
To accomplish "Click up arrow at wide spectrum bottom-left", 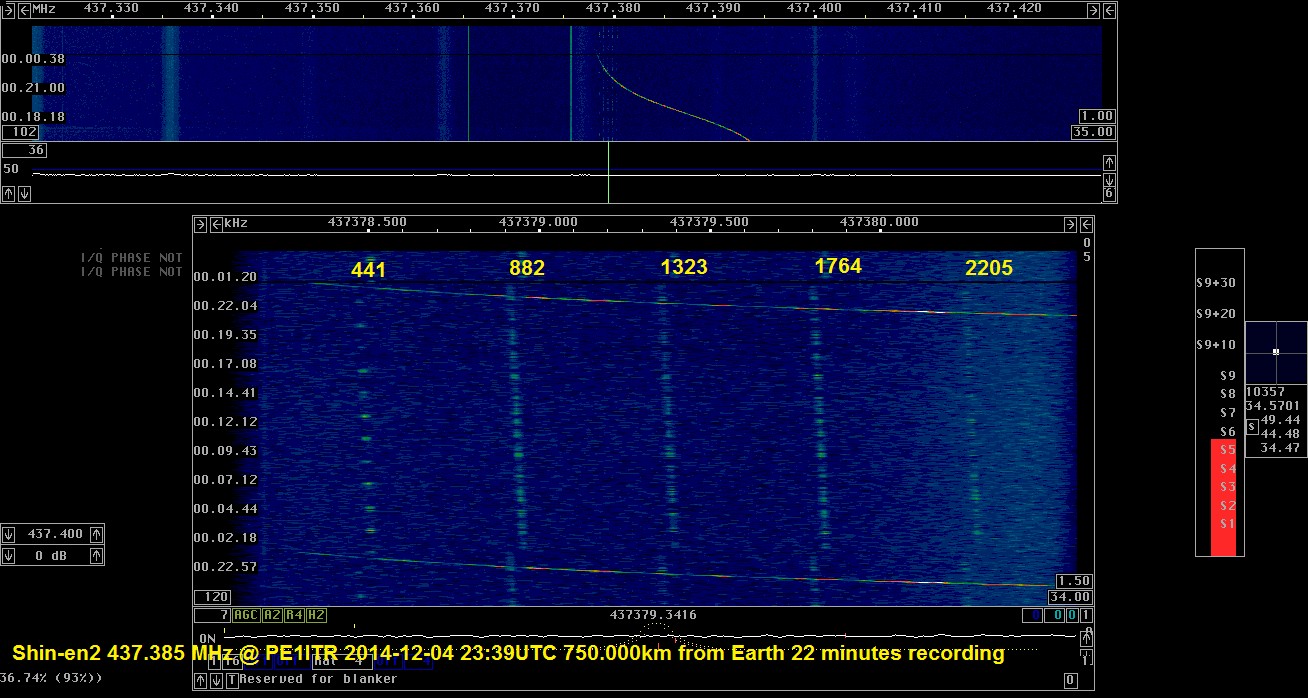I will [9, 194].
